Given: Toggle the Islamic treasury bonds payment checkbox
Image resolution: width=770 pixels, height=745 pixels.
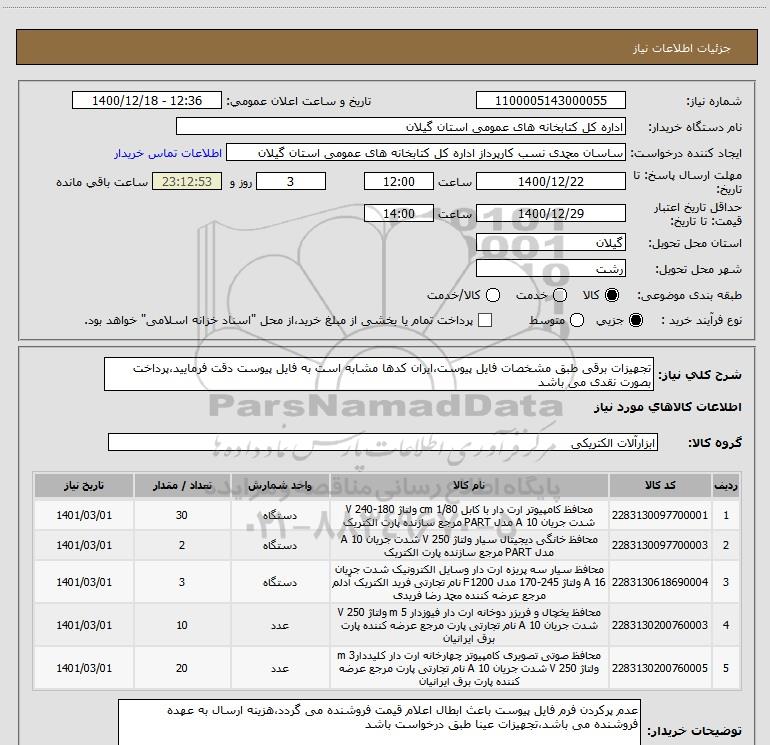Looking at the screenshot, I should point(485,320).
